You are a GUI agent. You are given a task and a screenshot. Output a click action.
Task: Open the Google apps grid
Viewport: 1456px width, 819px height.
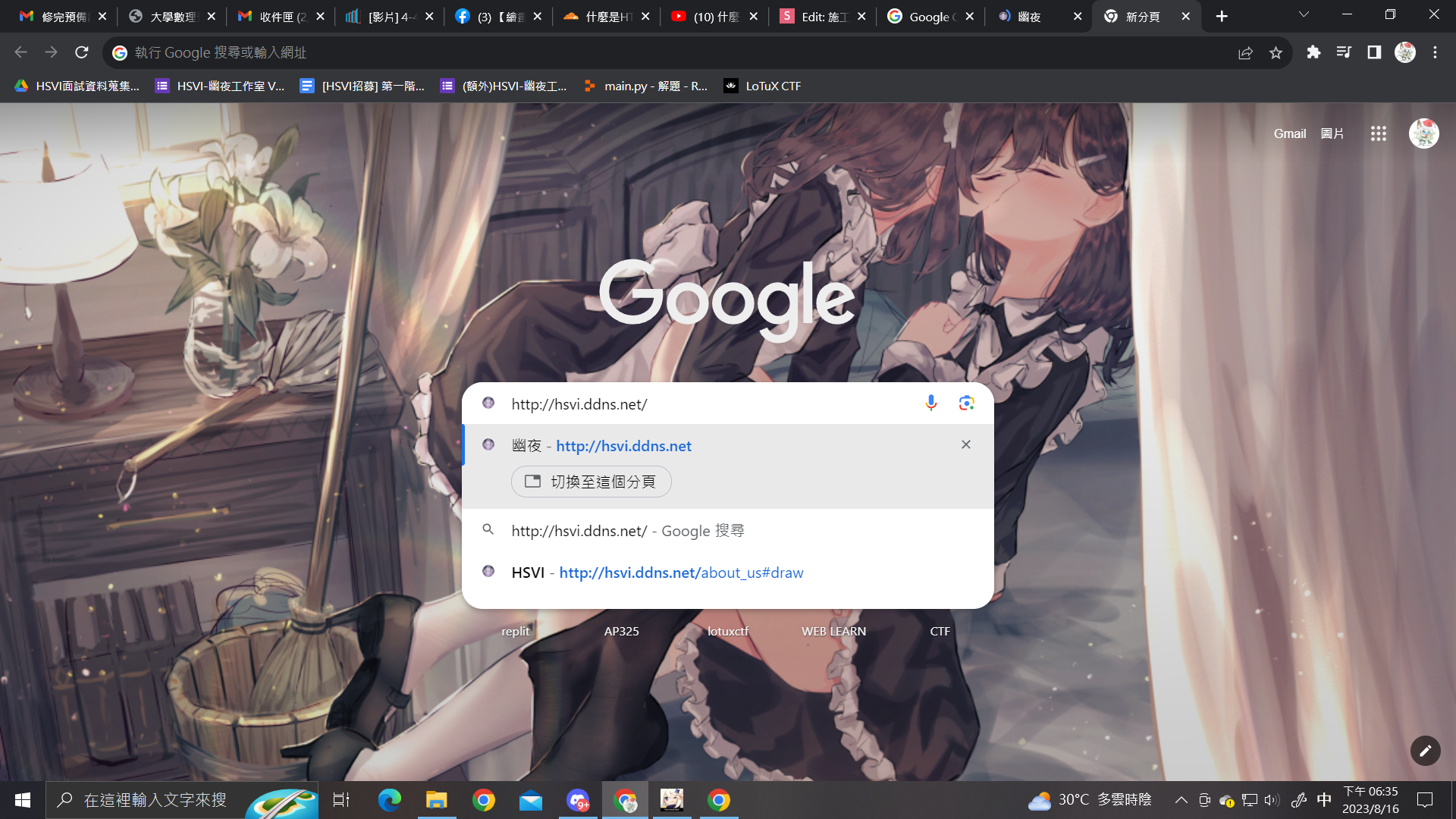coord(1379,133)
